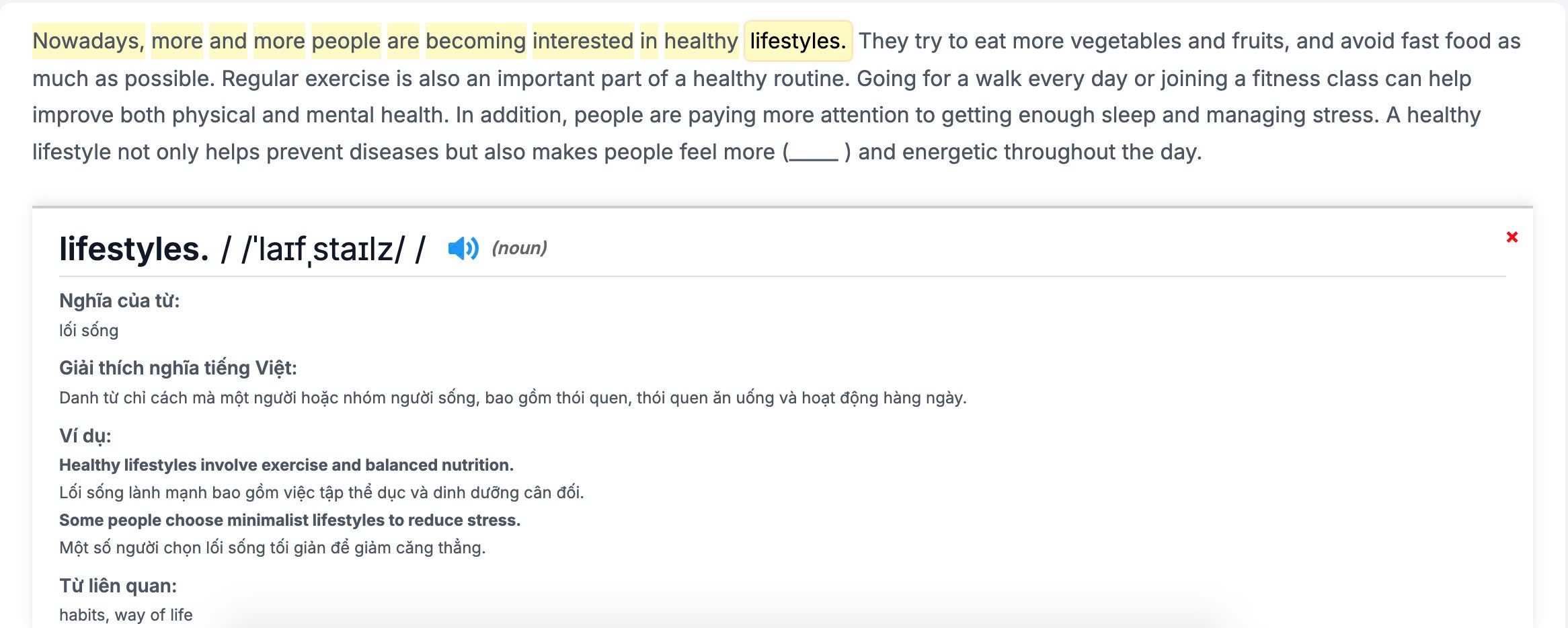Tap the word 'interested' in the passage
Viewport: 1568px width, 628px height.
(583, 41)
